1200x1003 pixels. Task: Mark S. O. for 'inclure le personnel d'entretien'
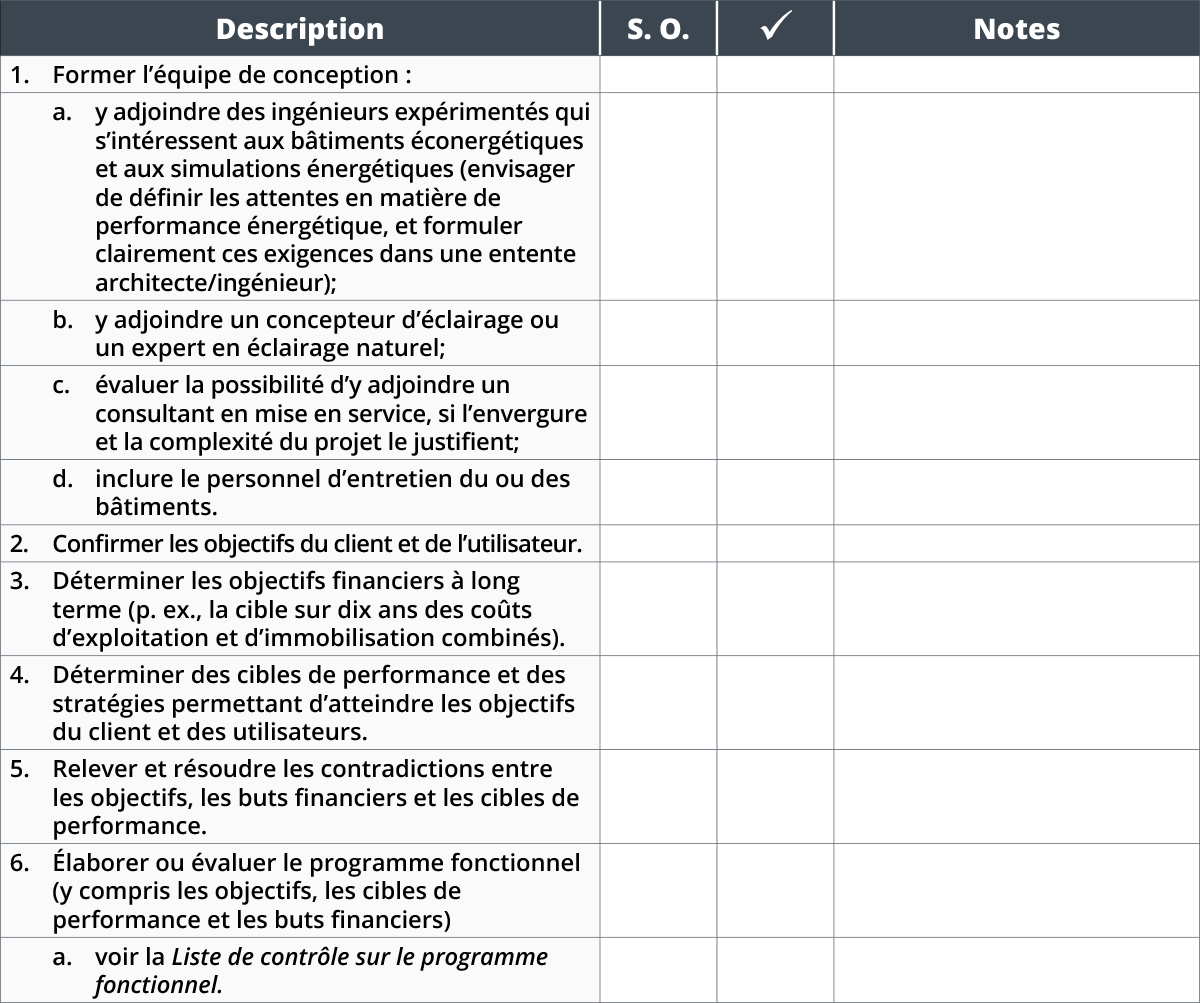pyautogui.click(x=658, y=492)
